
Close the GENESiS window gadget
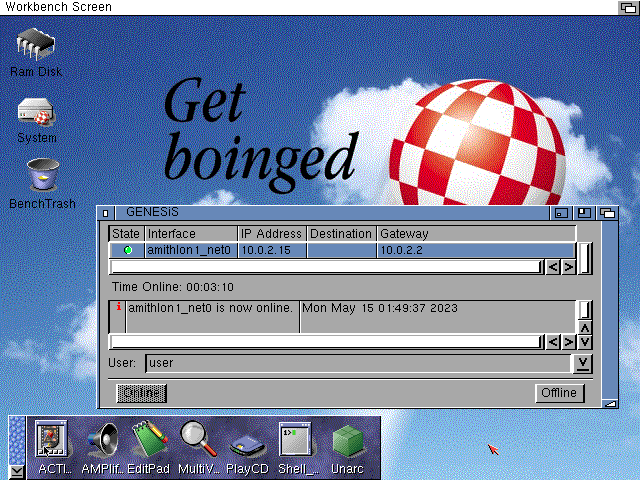106,213
